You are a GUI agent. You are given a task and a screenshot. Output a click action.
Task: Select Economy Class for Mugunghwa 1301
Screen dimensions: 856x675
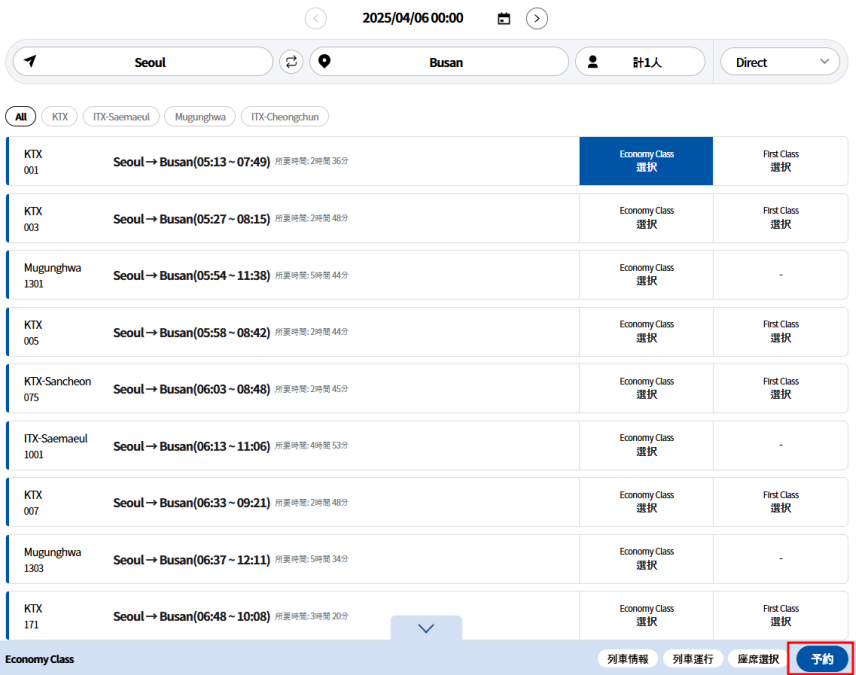(646, 275)
